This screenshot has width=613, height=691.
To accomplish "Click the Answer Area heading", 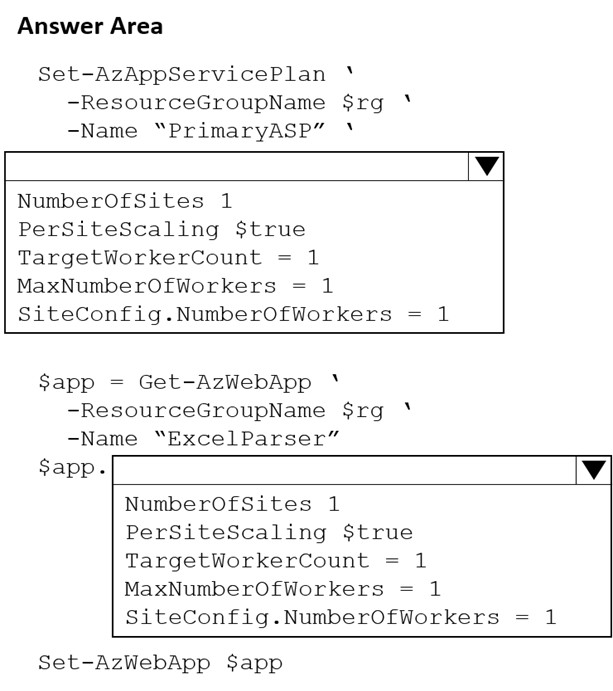I will (x=90, y=27).
